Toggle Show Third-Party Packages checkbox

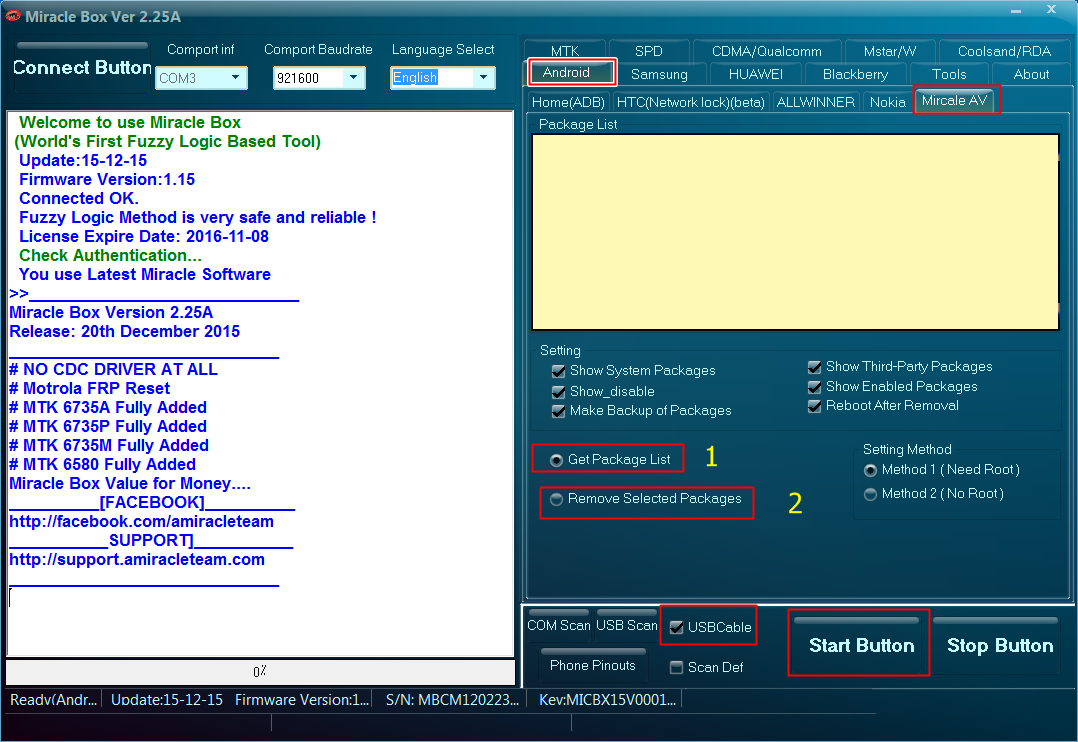[x=815, y=367]
